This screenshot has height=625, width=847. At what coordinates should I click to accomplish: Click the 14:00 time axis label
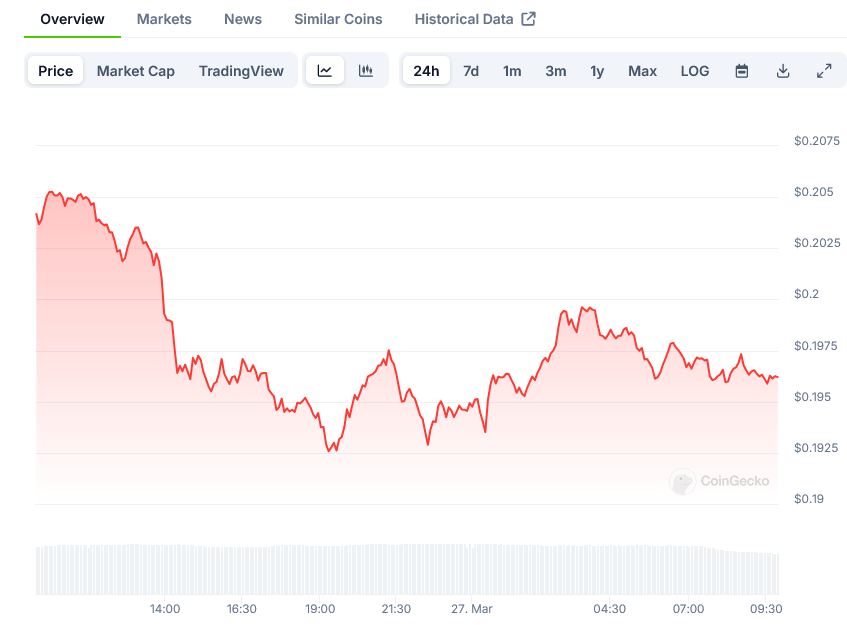pos(165,609)
